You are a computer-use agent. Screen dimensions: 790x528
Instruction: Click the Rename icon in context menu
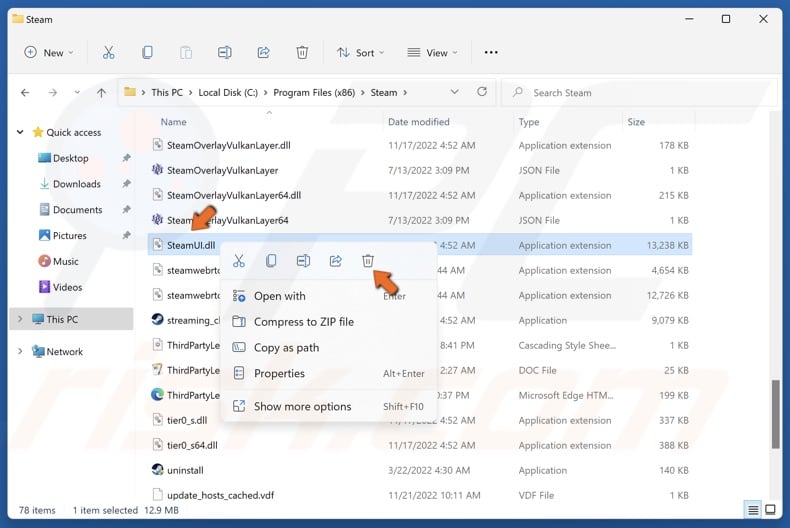point(303,261)
